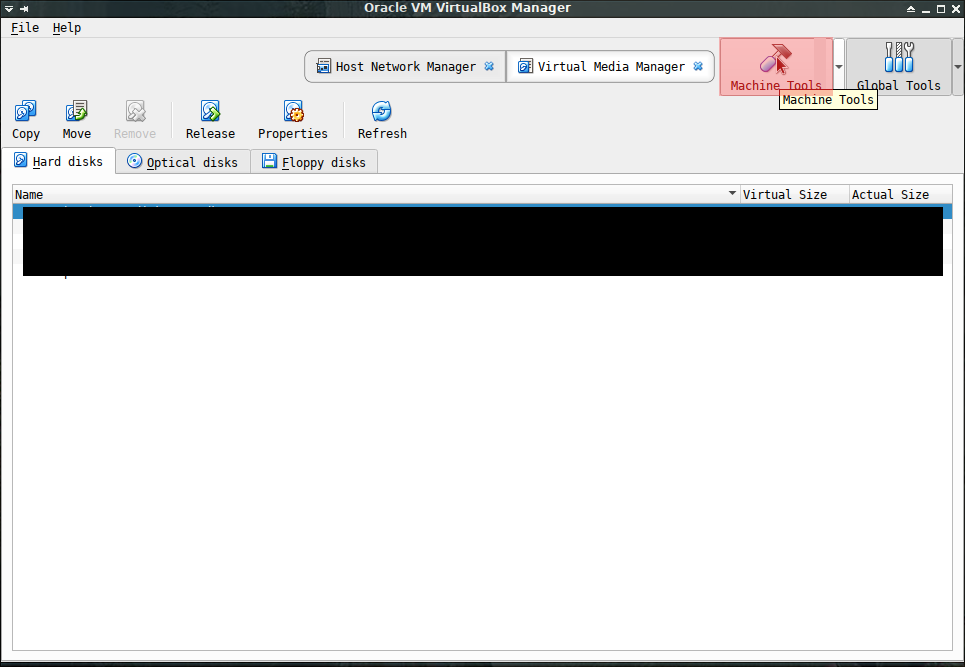This screenshot has height=667, width=965.
Task: Click the pin icon in the title bar
Action: point(24,9)
